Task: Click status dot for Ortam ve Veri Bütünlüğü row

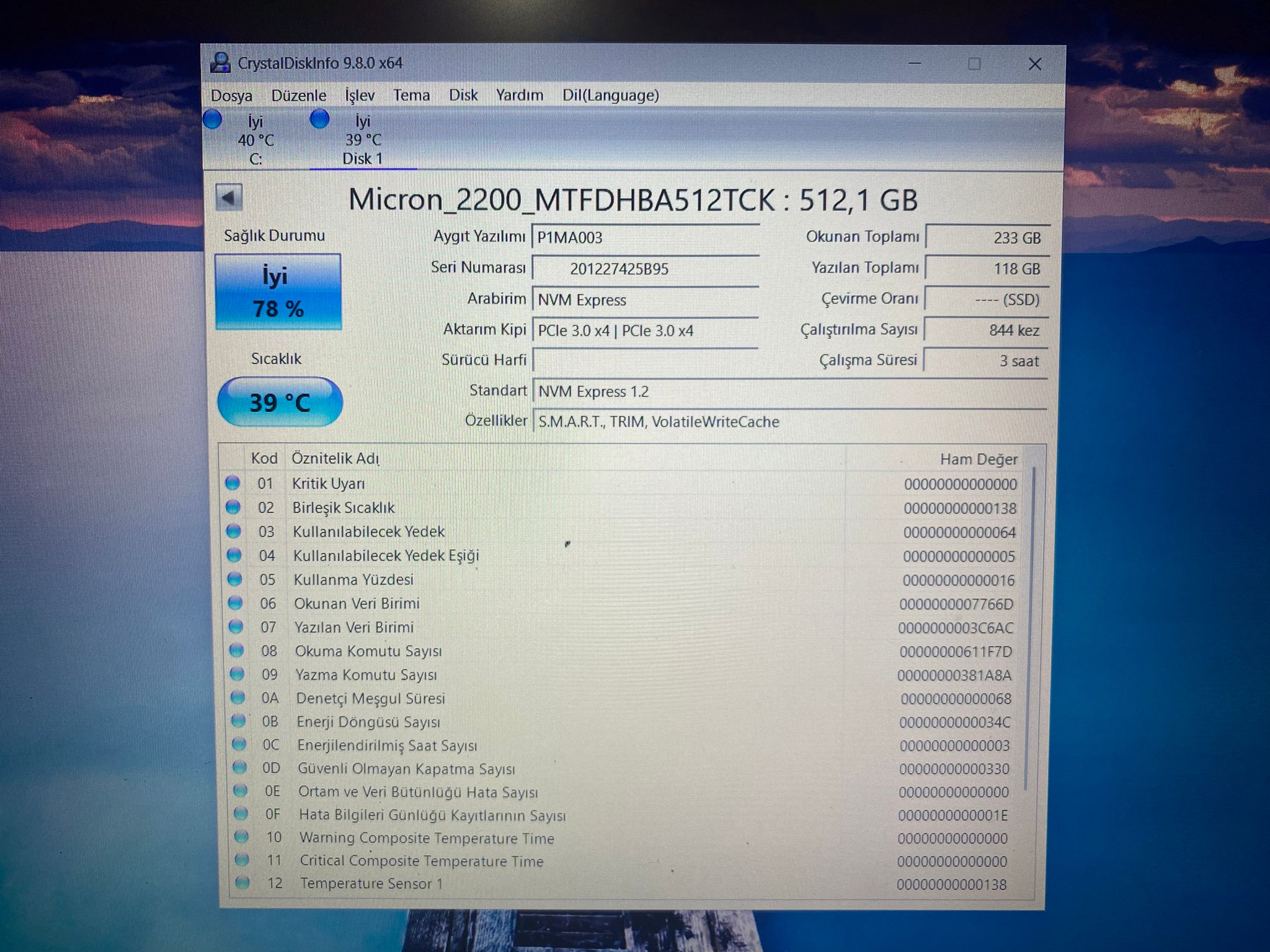Action: point(241,790)
